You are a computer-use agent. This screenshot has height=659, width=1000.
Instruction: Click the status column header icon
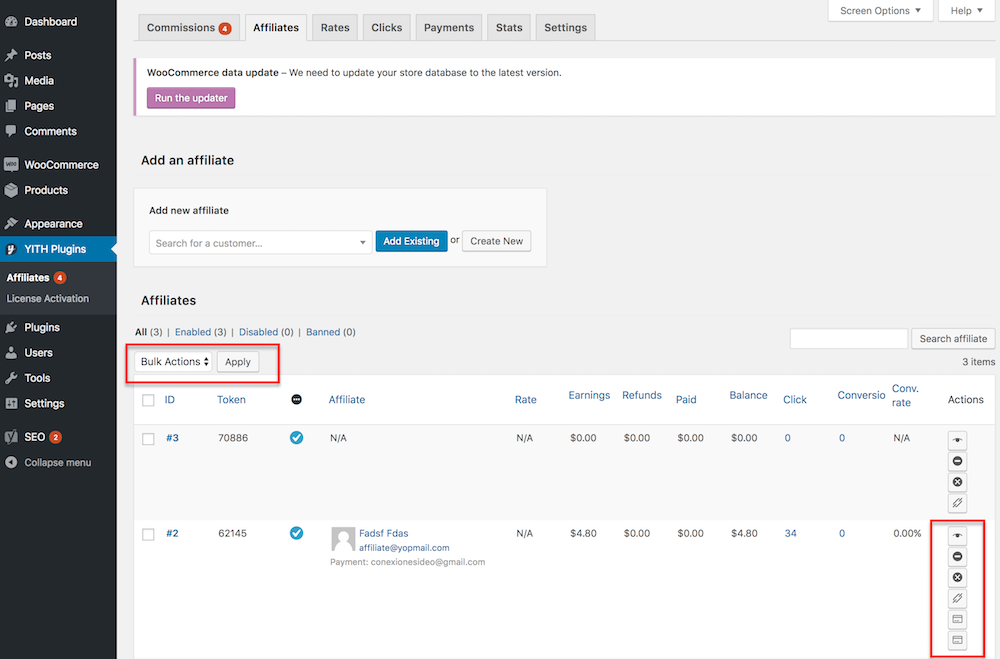296,400
